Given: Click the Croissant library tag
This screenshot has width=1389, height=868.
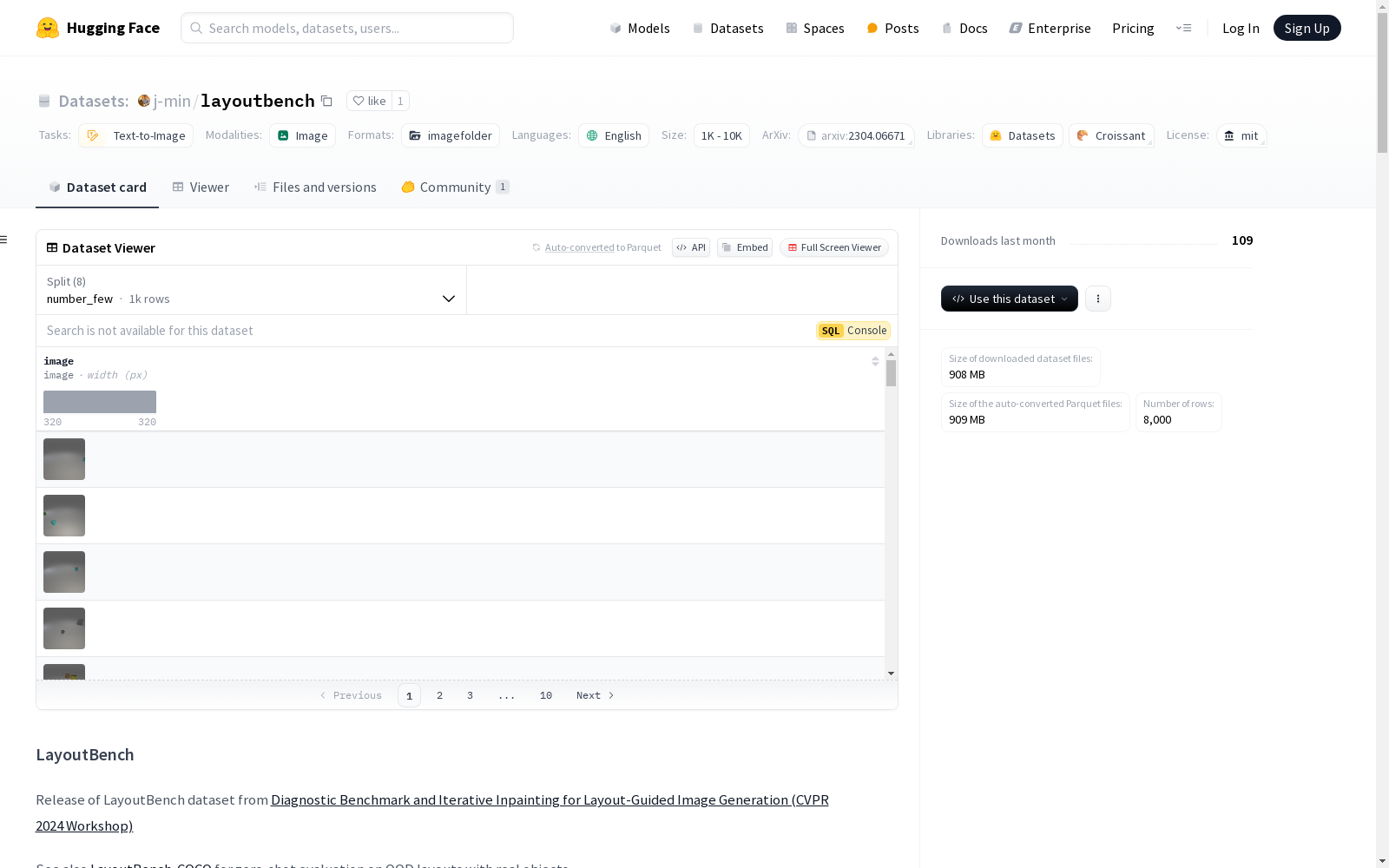Looking at the screenshot, I should (1111, 135).
